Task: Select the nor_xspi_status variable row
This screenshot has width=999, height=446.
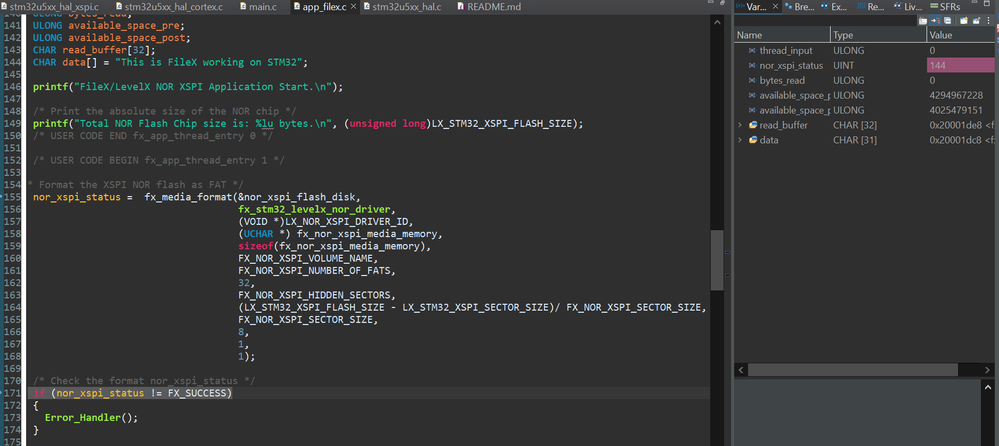Action: coord(865,65)
